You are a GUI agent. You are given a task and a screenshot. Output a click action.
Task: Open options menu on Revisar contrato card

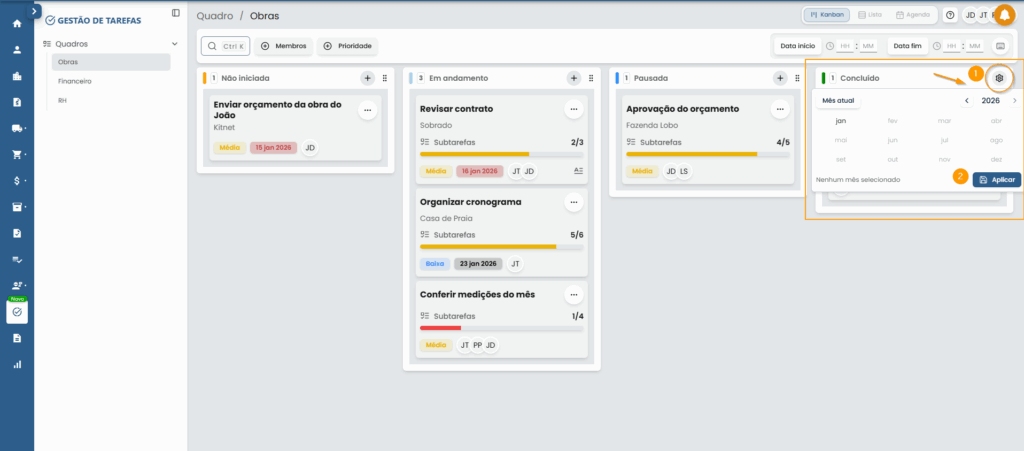(x=573, y=109)
